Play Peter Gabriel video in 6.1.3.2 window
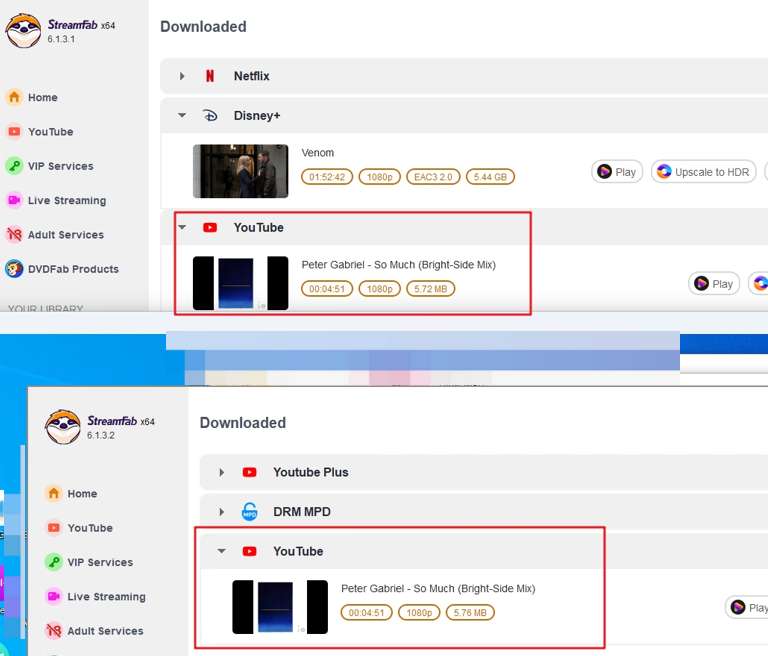768x656 pixels. coord(747,607)
